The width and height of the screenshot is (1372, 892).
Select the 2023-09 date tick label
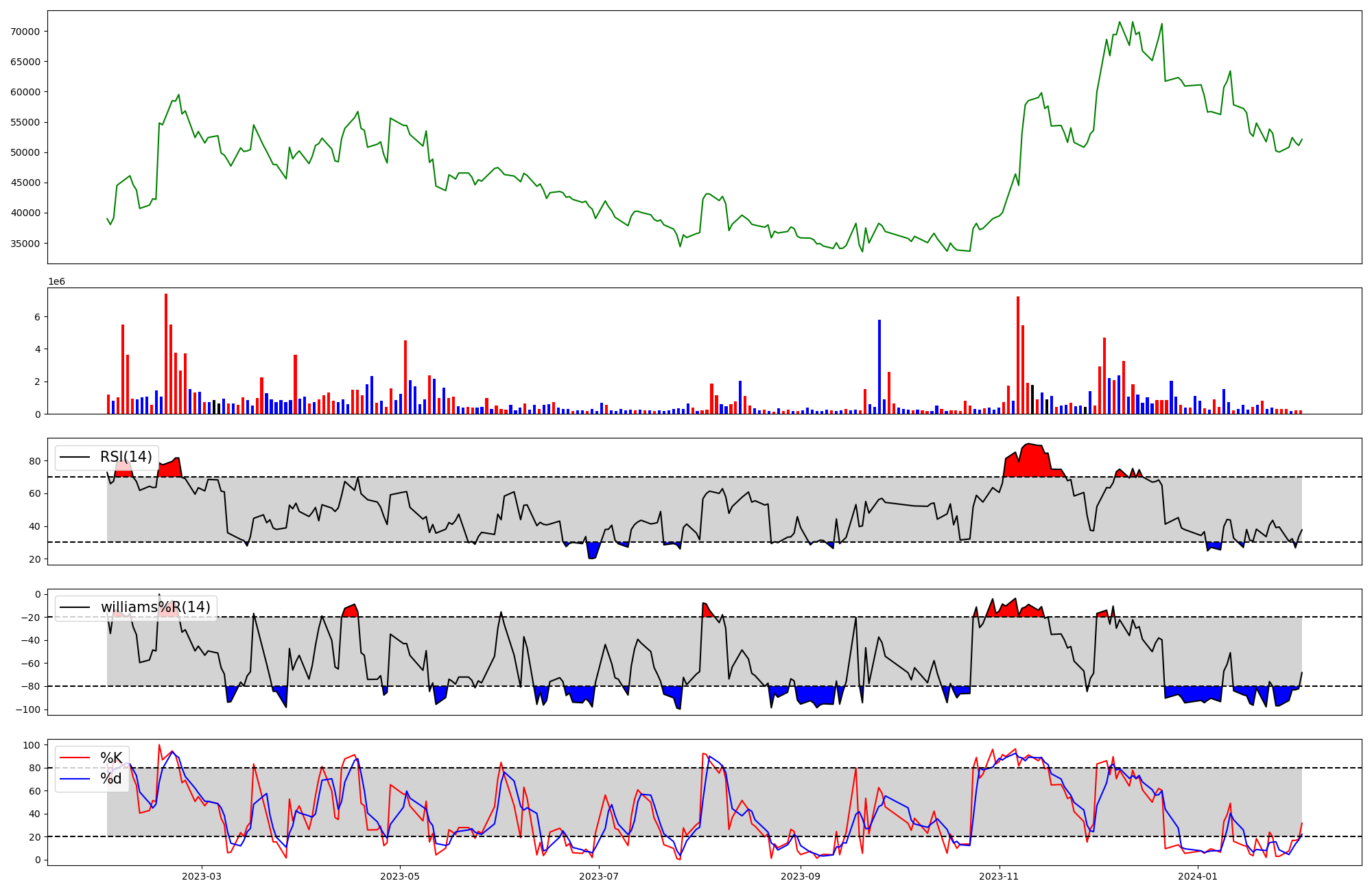pyautogui.click(x=801, y=876)
